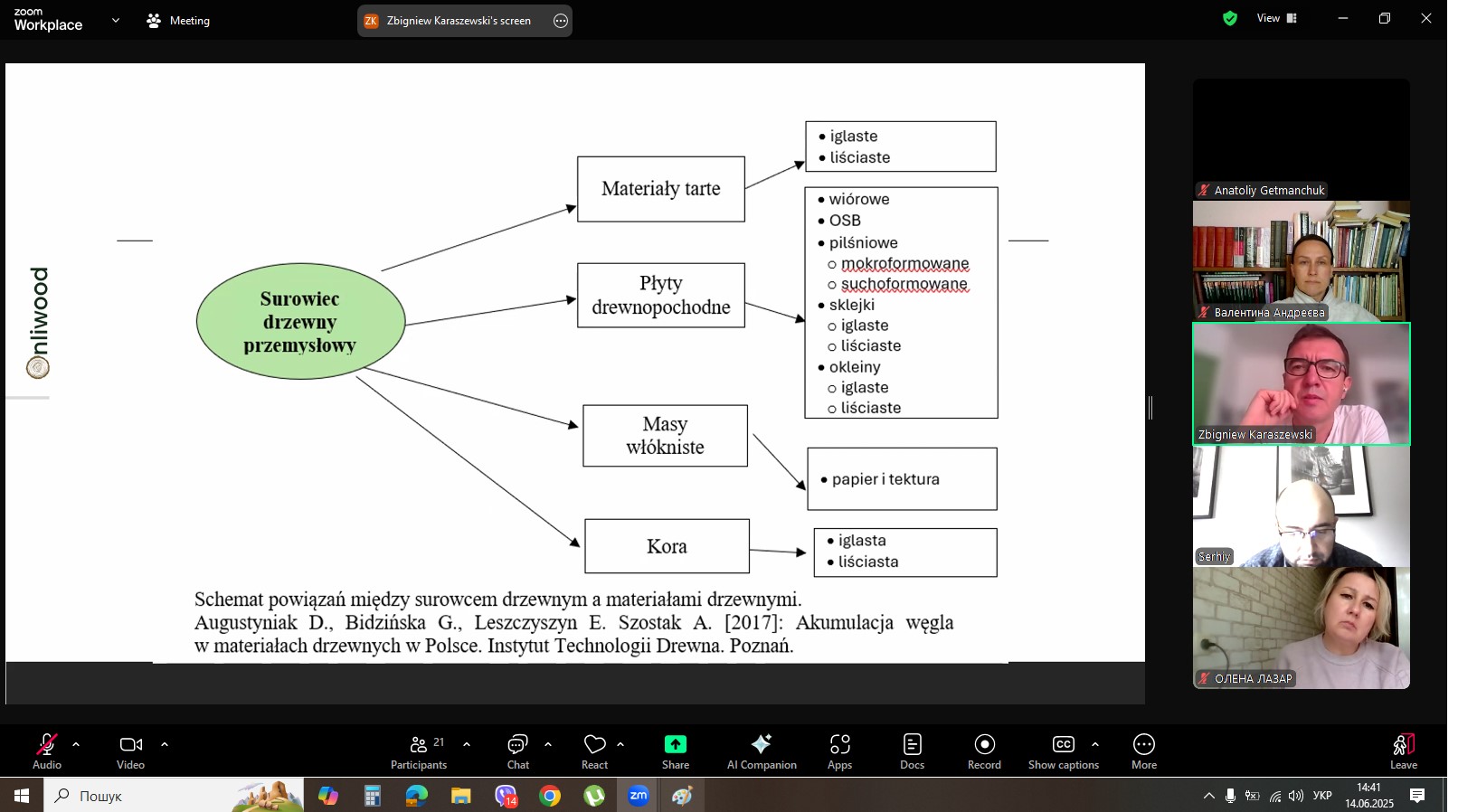Open the Chat panel
The height and width of the screenshot is (812, 1458).
click(x=517, y=751)
